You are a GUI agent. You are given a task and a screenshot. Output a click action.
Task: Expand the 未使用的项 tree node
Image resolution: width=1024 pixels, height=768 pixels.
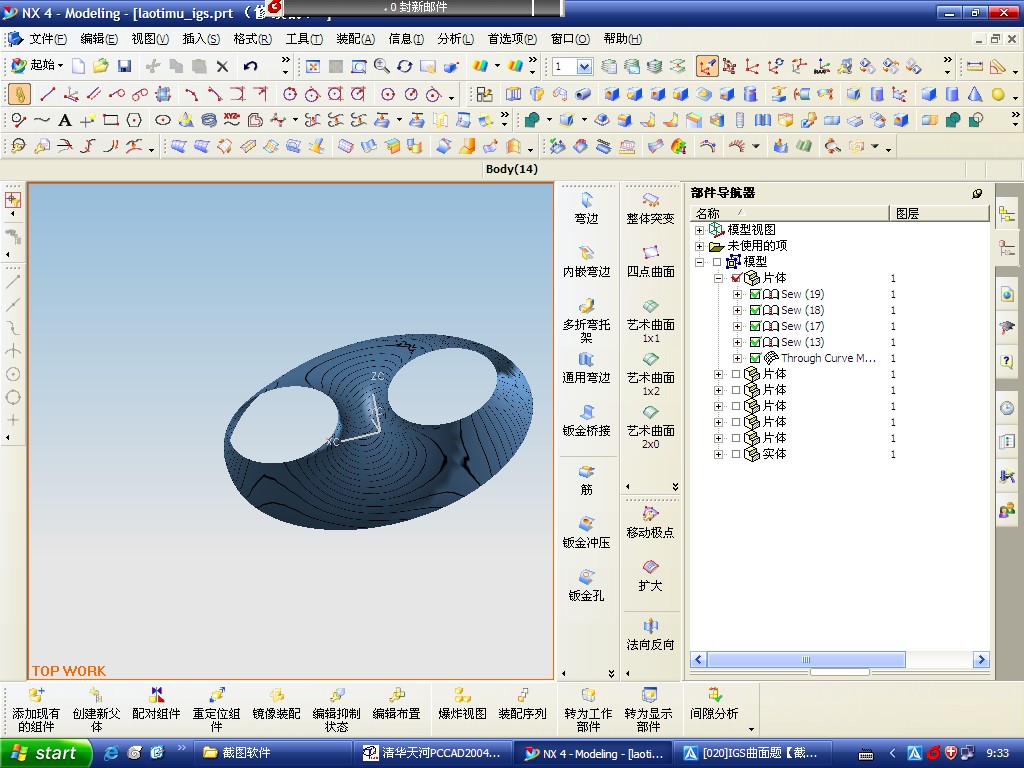699,246
